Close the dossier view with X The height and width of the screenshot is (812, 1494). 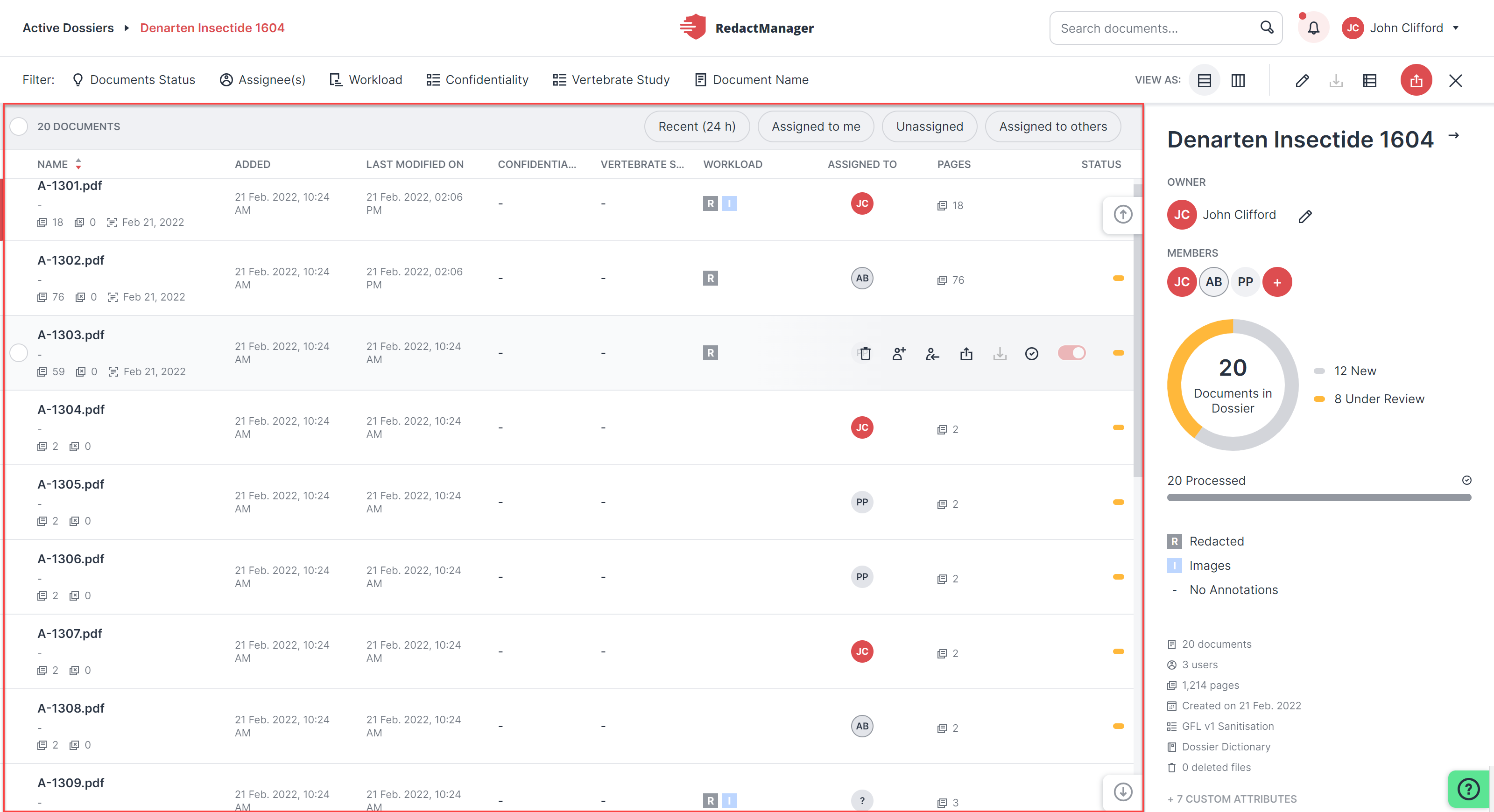pos(1455,80)
